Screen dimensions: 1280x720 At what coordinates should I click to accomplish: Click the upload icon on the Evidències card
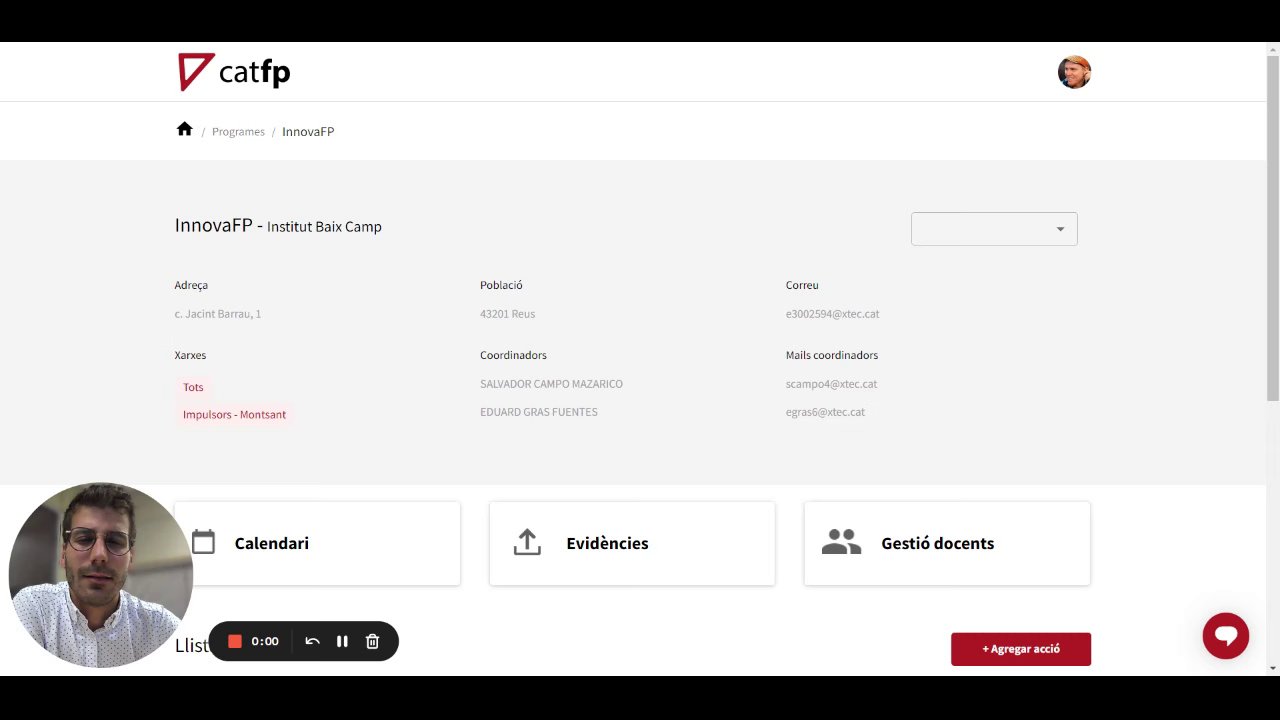pos(527,542)
